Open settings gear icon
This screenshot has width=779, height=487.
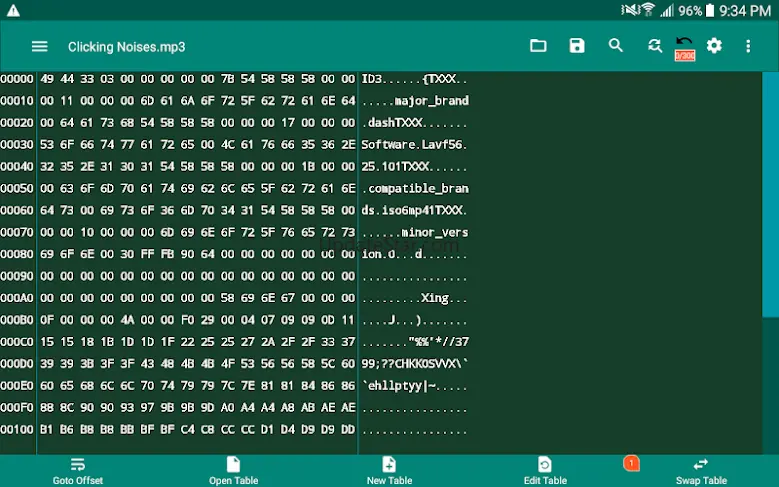(x=714, y=46)
